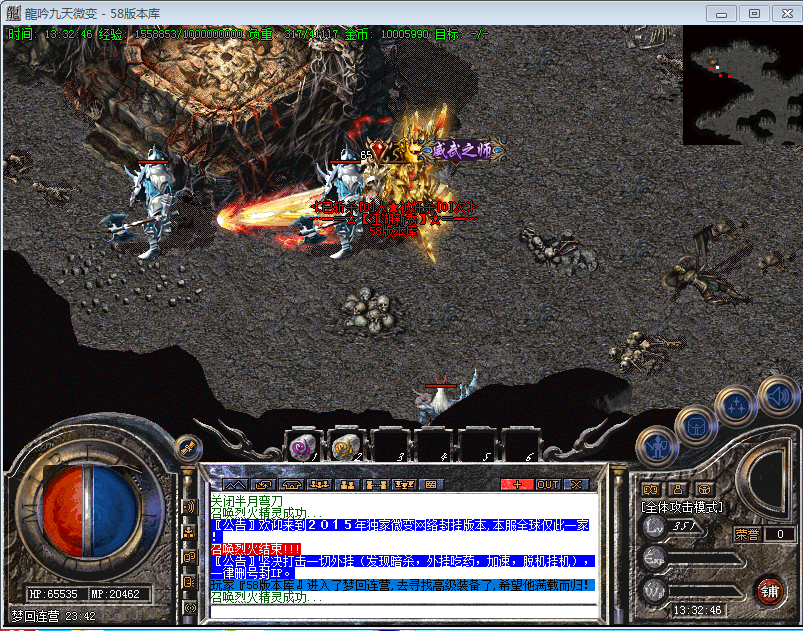Viewport: 803px width, 631px height.
Task: Click the three-people group icon in chat toolbar
Action: point(320,484)
